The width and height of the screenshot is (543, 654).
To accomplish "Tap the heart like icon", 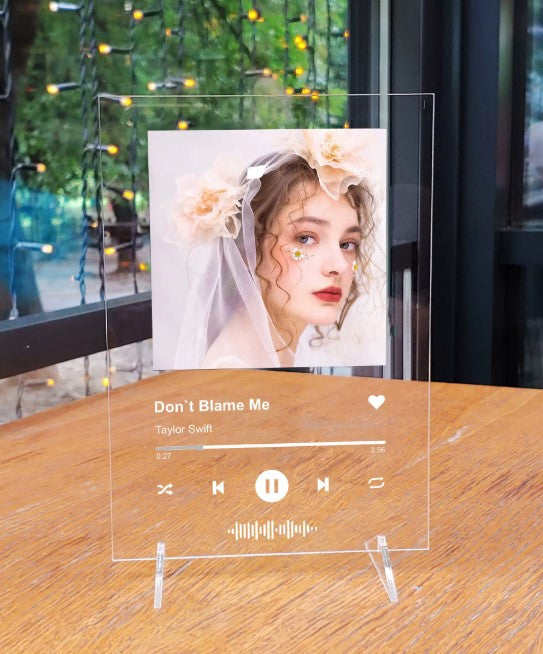I will click(377, 402).
